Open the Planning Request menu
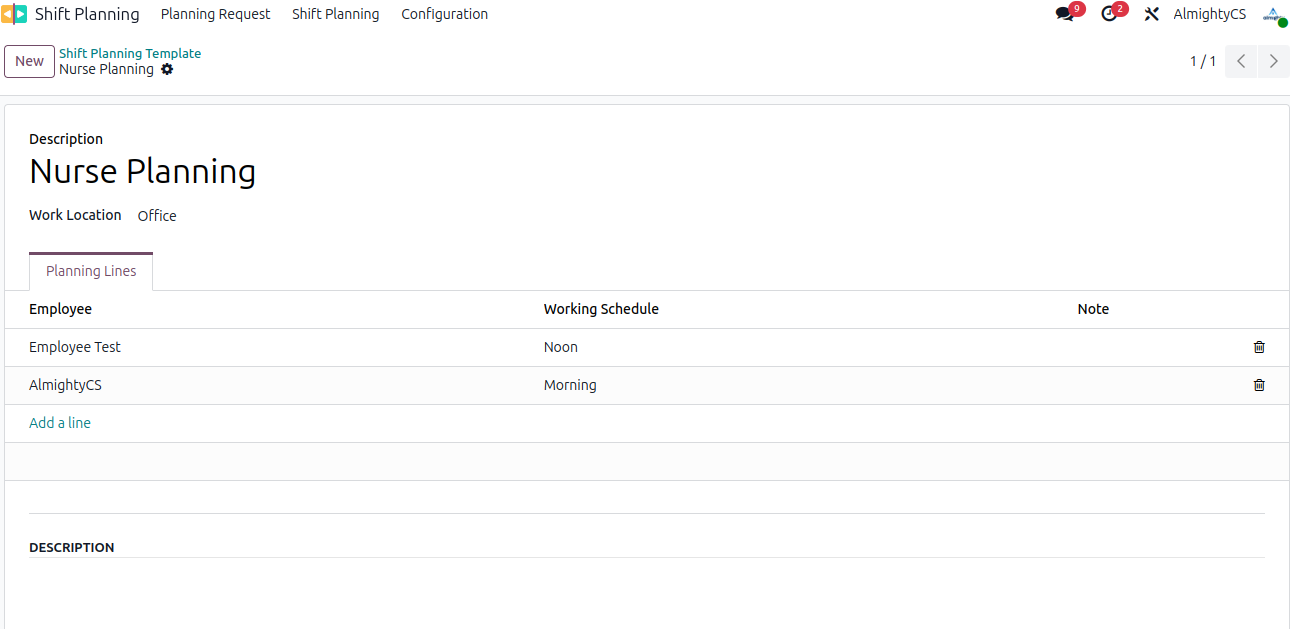The image size is (1290, 629). 215,14
